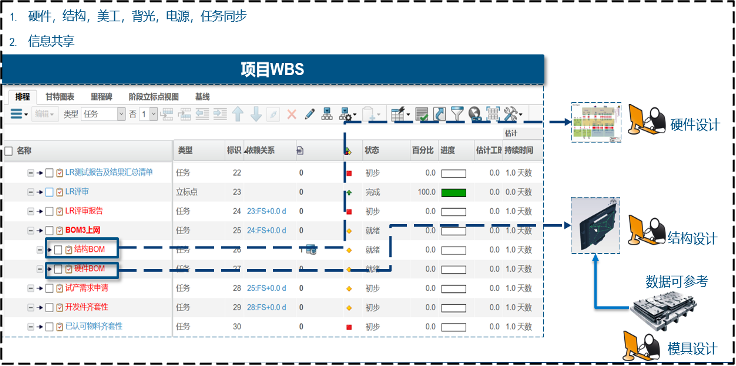The width and height of the screenshot is (736, 366).
Task: Click the pencil edit icon
Action: click(x=309, y=114)
